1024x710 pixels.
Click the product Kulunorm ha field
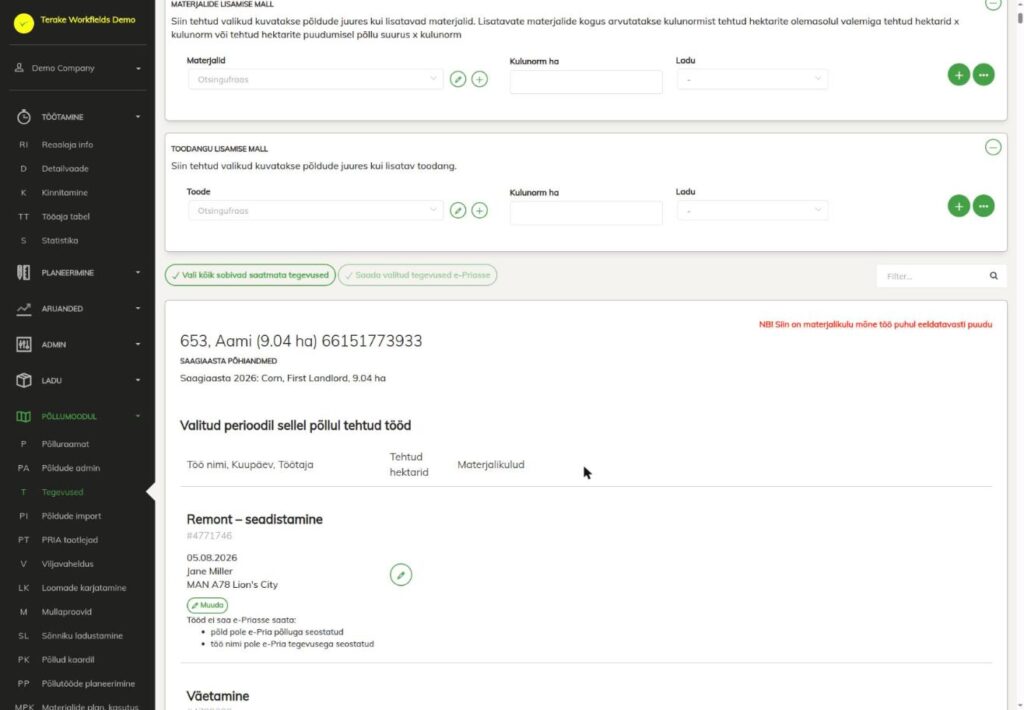point(586,213)
